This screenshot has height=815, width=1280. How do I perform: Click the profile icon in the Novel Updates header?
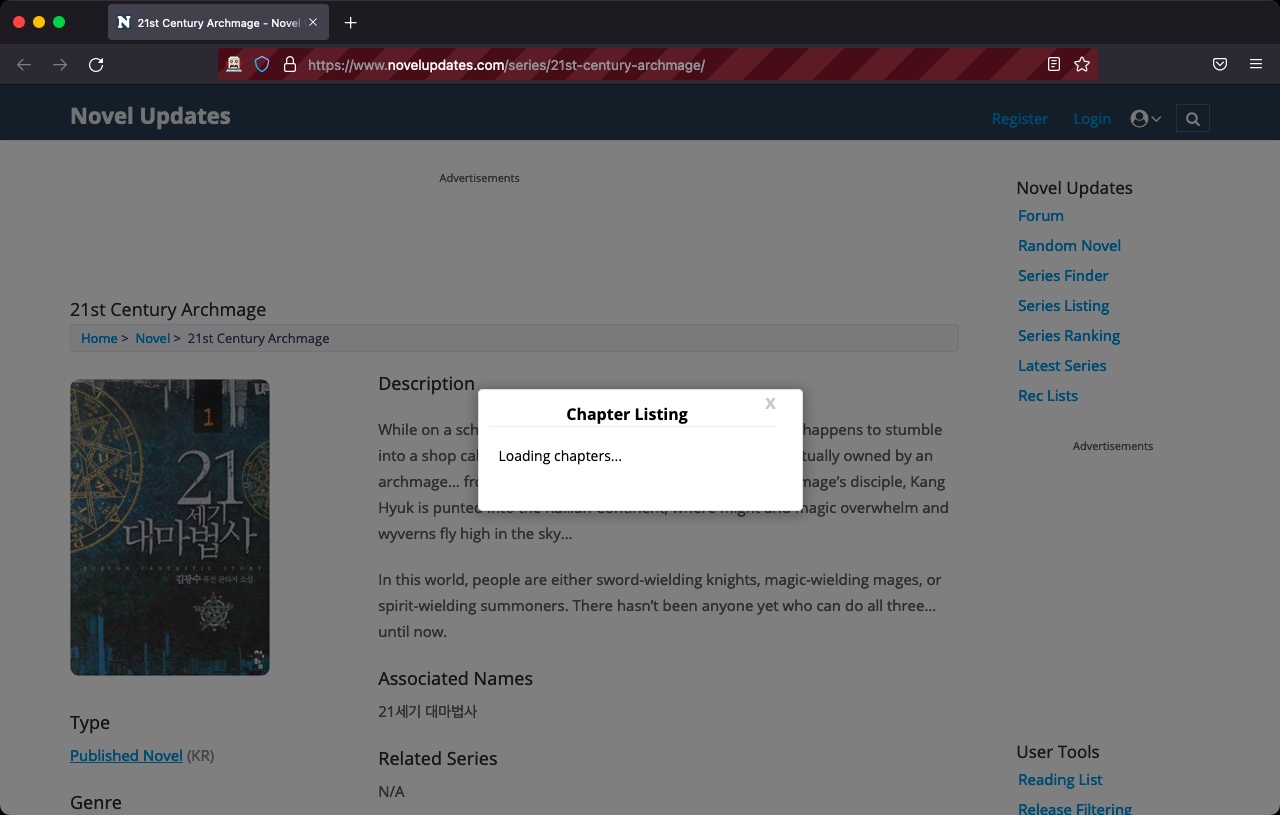1138,118
